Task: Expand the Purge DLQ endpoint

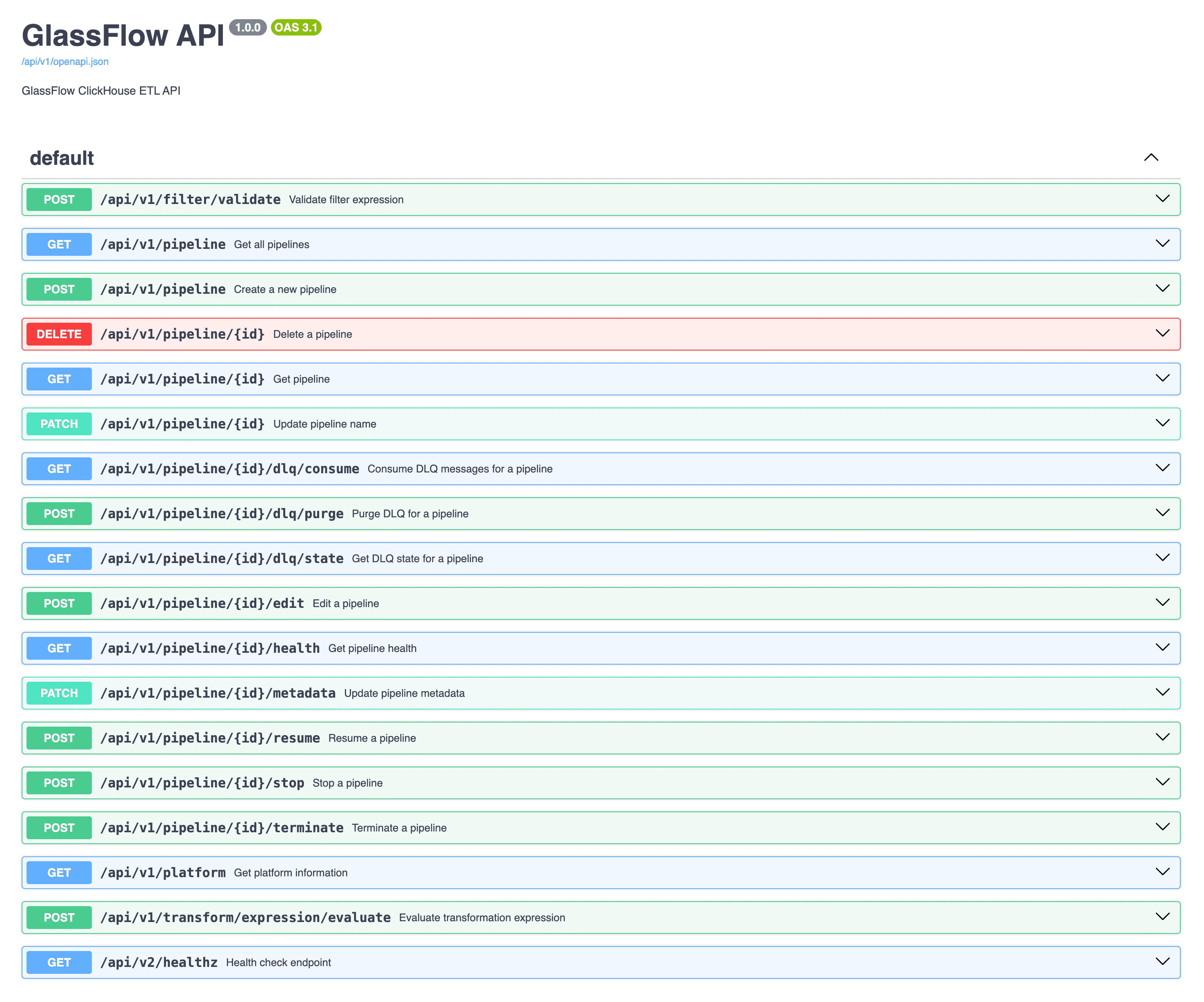Action: (1163, 513)
